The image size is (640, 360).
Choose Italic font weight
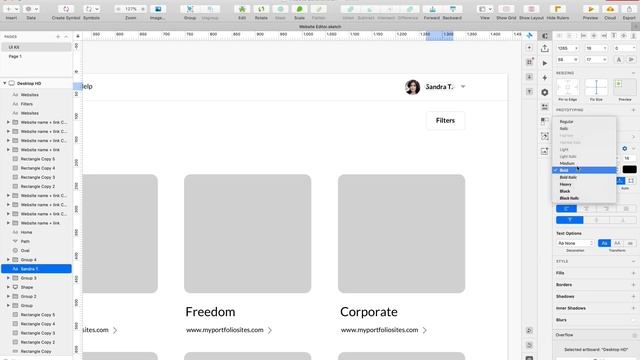[x=584, y=129]
